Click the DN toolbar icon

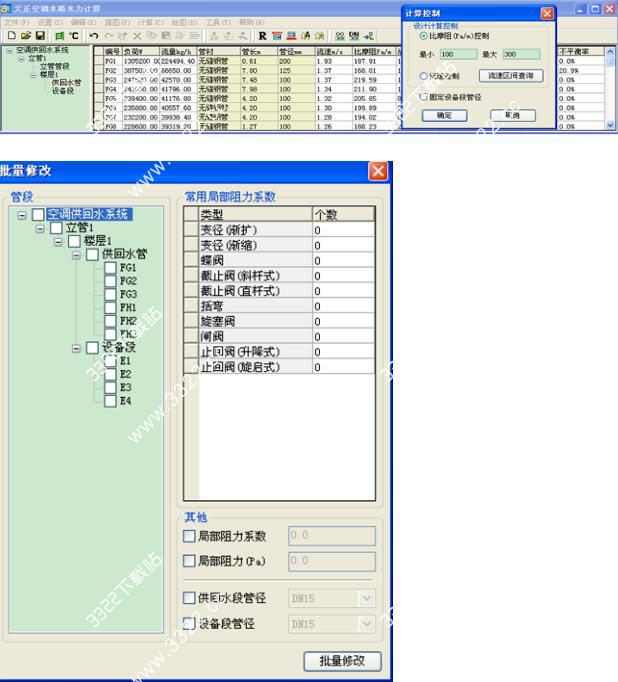(354, 36)
